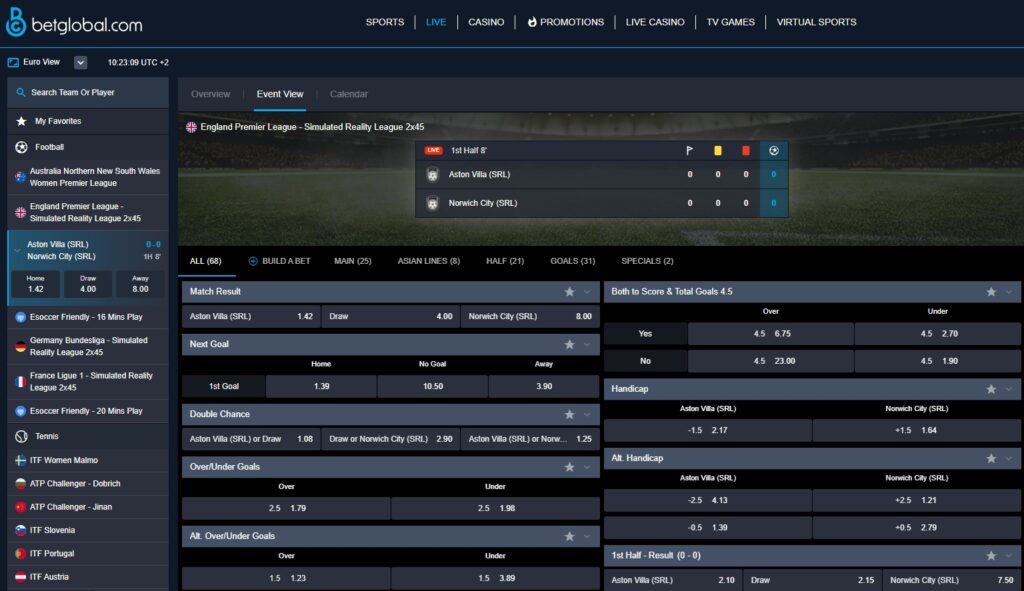Open the BUILD A BET tab

tap(280, 261)
